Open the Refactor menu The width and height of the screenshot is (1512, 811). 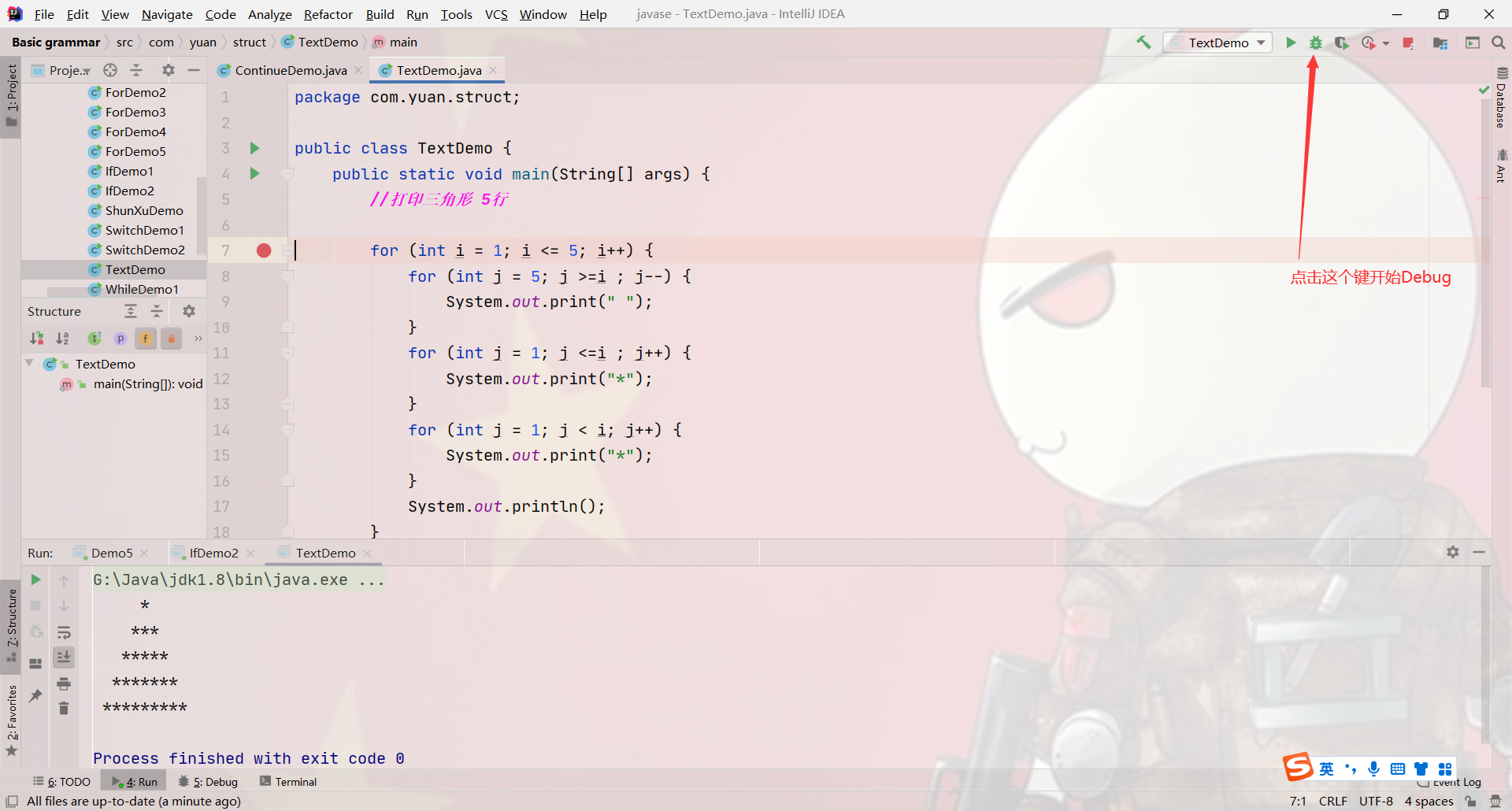[x=328, y=14]
